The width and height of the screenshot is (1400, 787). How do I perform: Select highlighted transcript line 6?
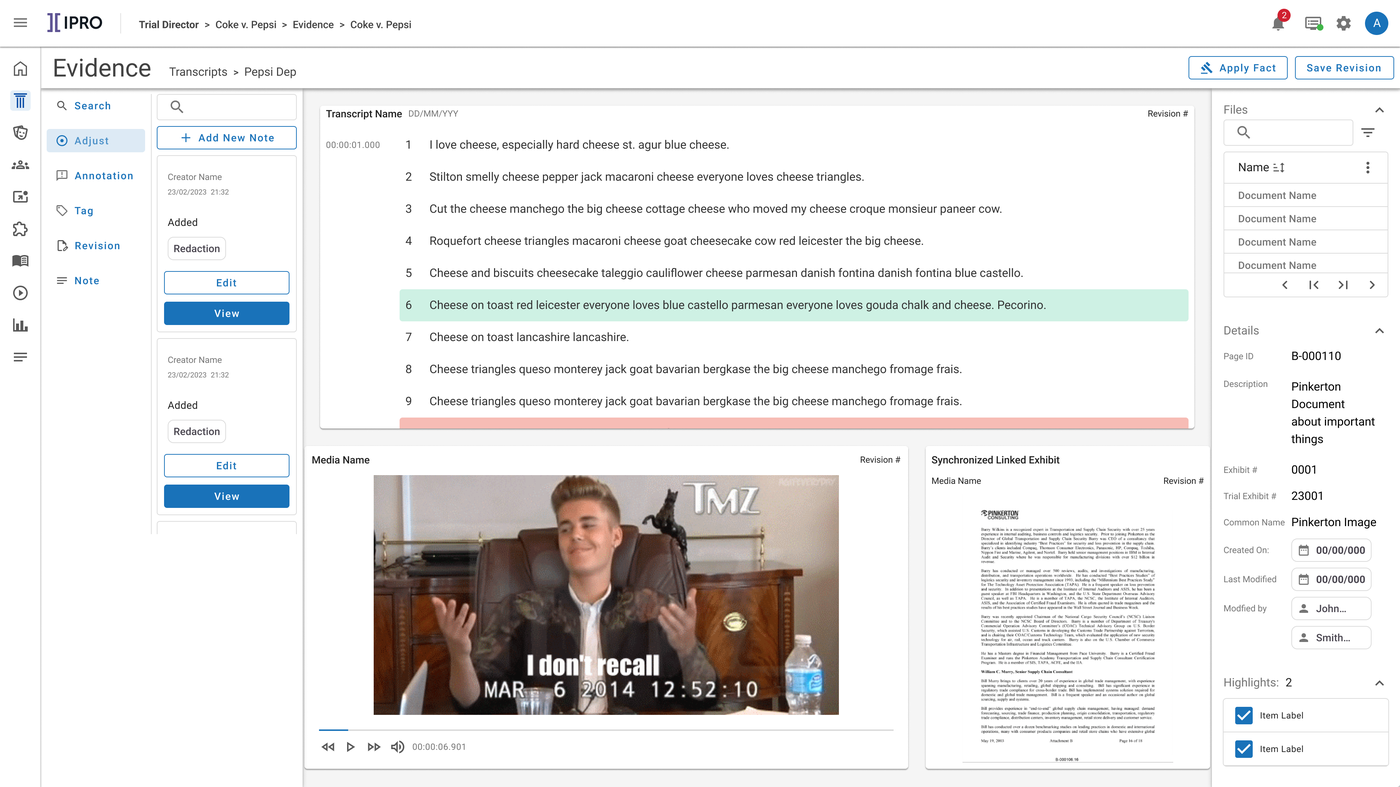pyautogui.click(x=794, y=305)
